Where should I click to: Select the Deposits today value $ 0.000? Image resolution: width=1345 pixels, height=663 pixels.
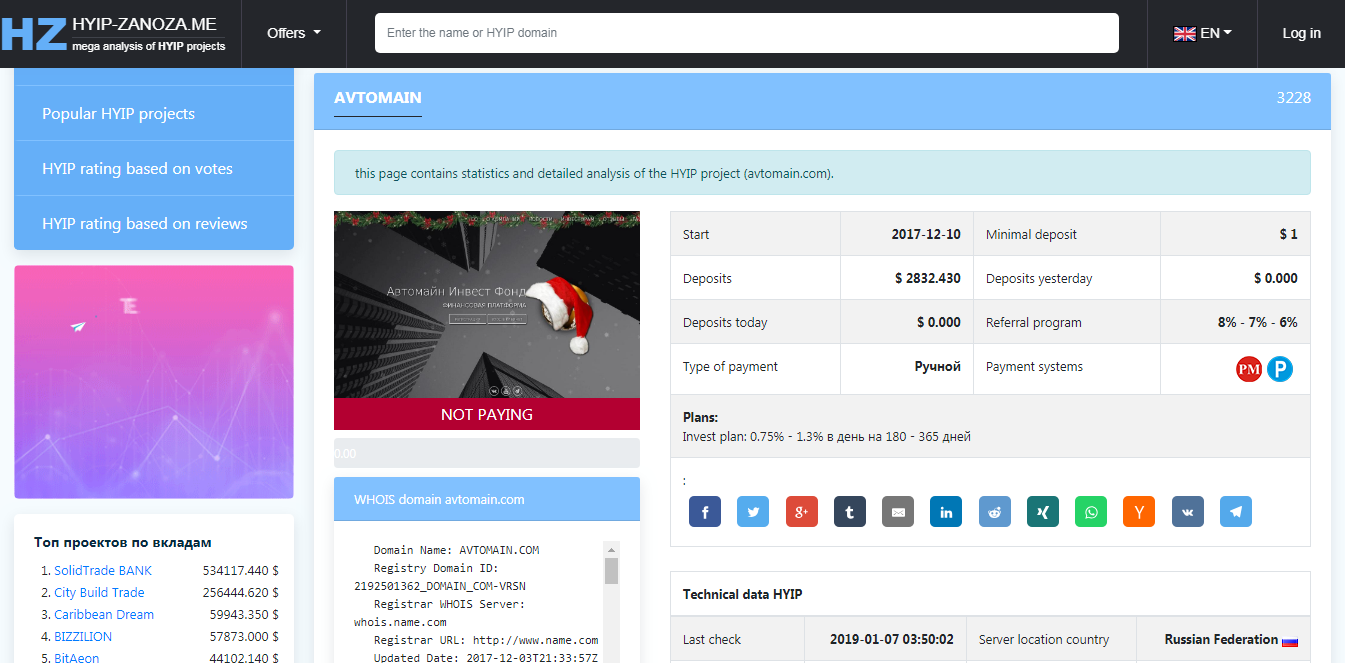pos(939,323)
